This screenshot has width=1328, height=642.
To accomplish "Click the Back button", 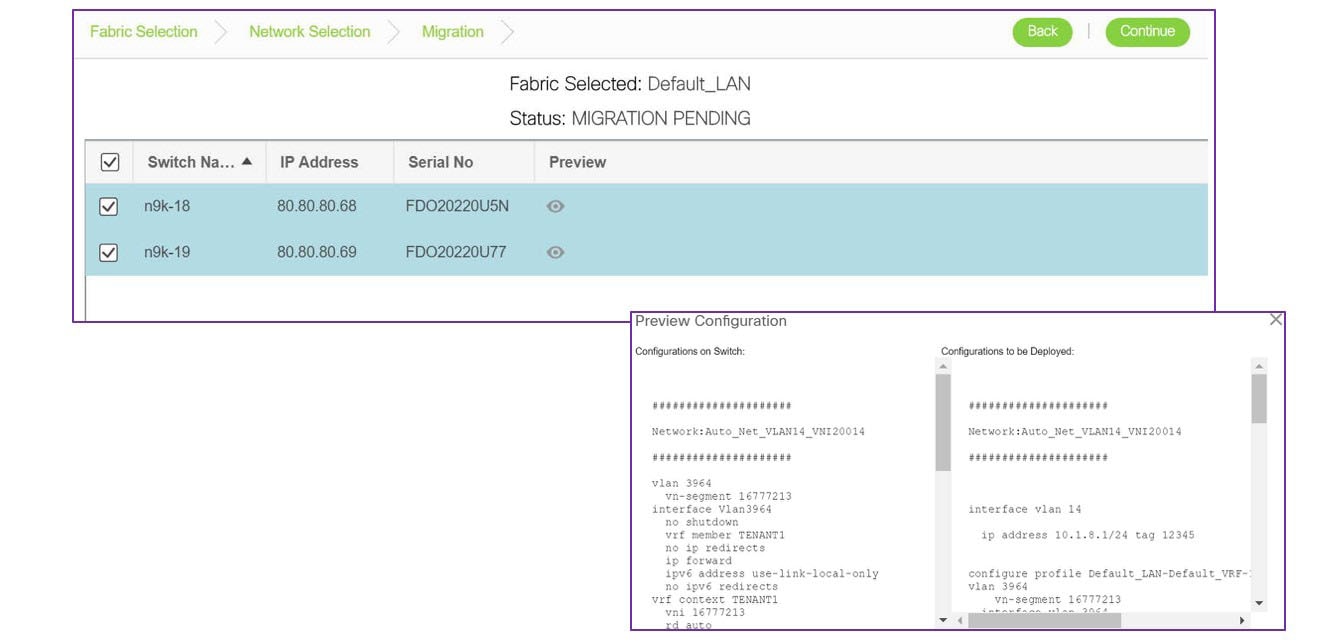I will click(x=1042, y=31).
